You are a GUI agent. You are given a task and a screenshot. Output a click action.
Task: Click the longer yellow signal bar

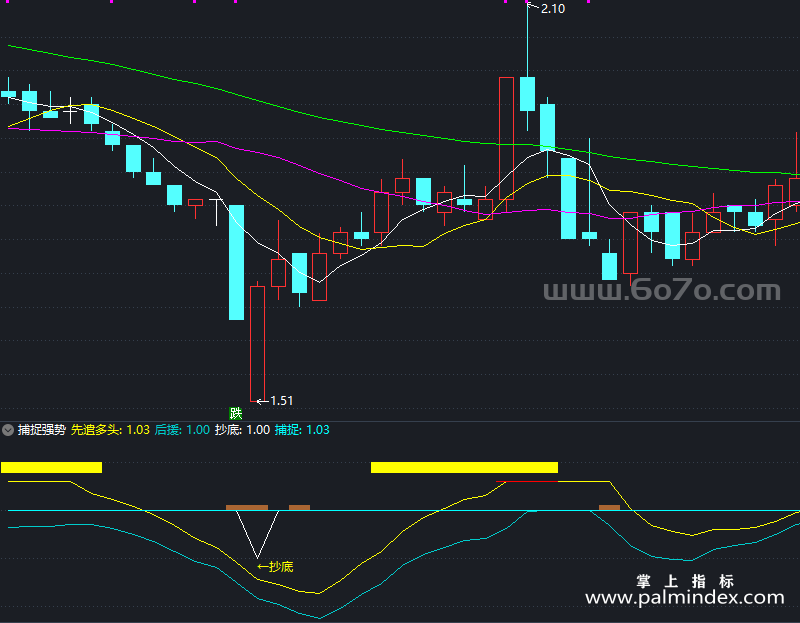click(x=464, y=467)
